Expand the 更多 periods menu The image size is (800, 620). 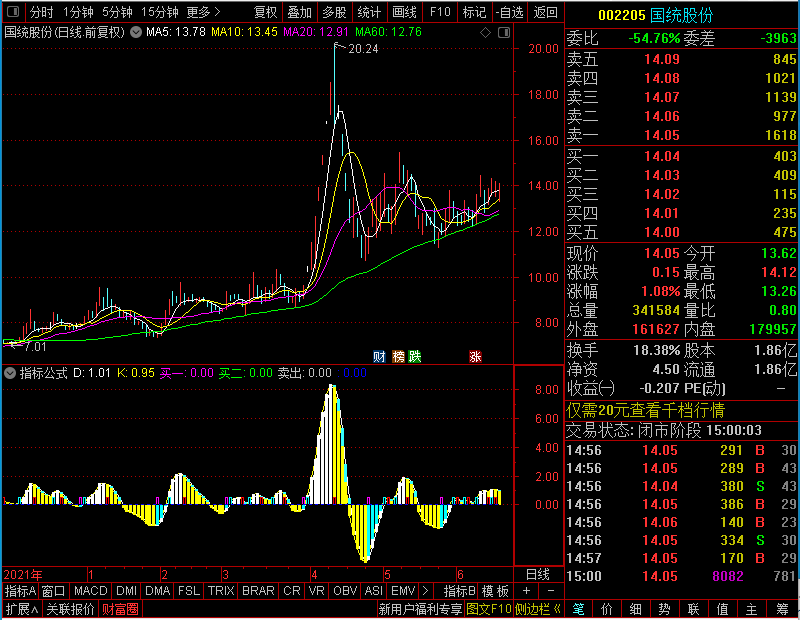point(203,12)
